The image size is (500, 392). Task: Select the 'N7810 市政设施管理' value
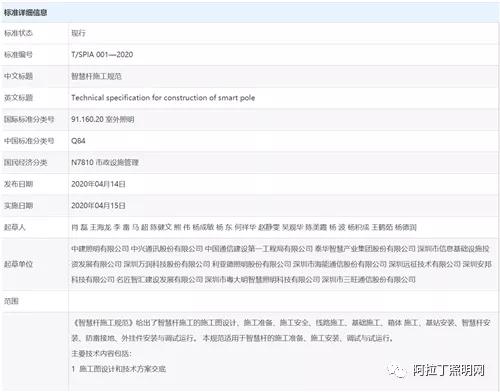tap(105, 162)
